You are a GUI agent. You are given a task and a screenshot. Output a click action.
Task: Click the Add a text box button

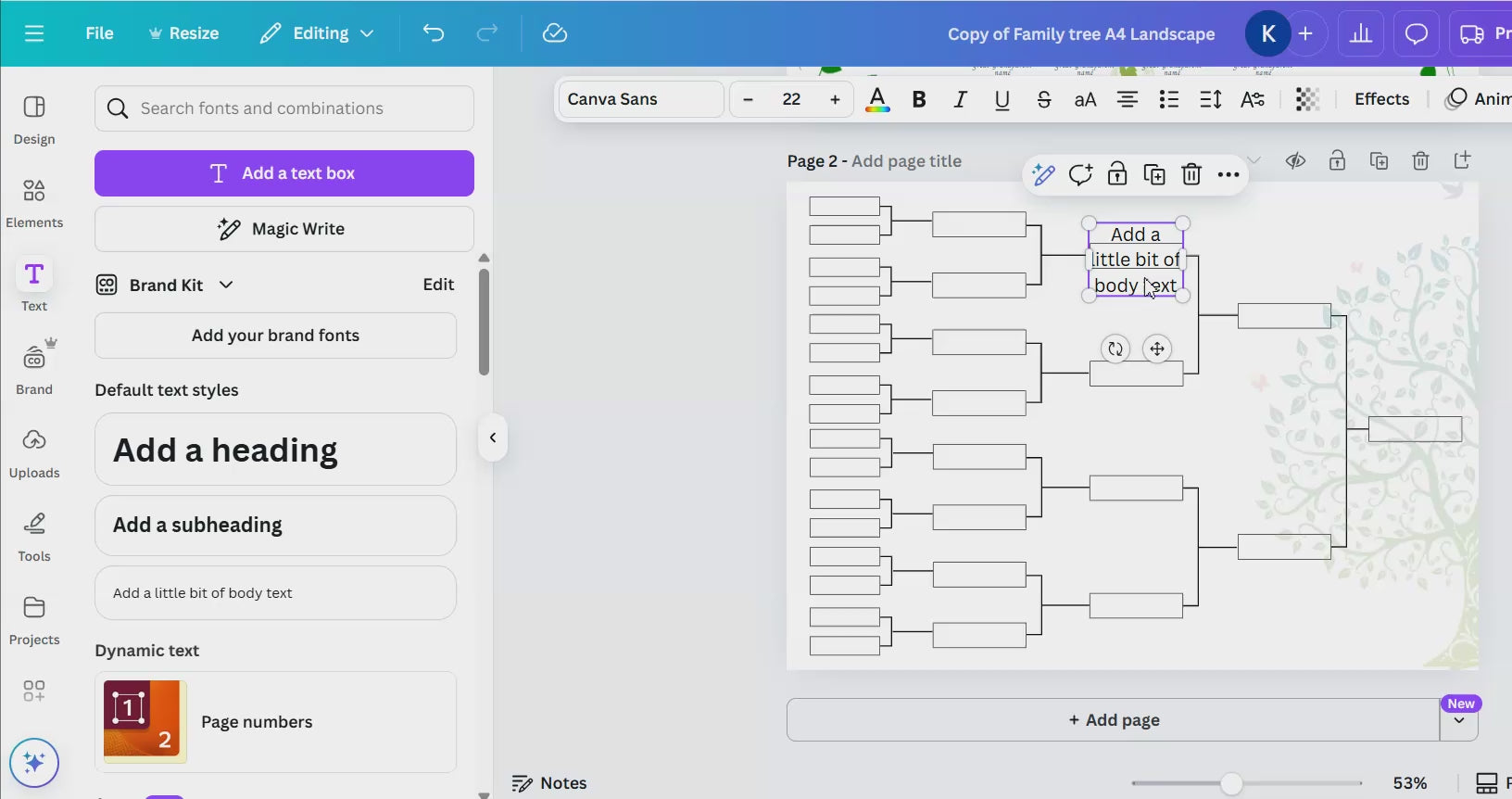point(284,173)
